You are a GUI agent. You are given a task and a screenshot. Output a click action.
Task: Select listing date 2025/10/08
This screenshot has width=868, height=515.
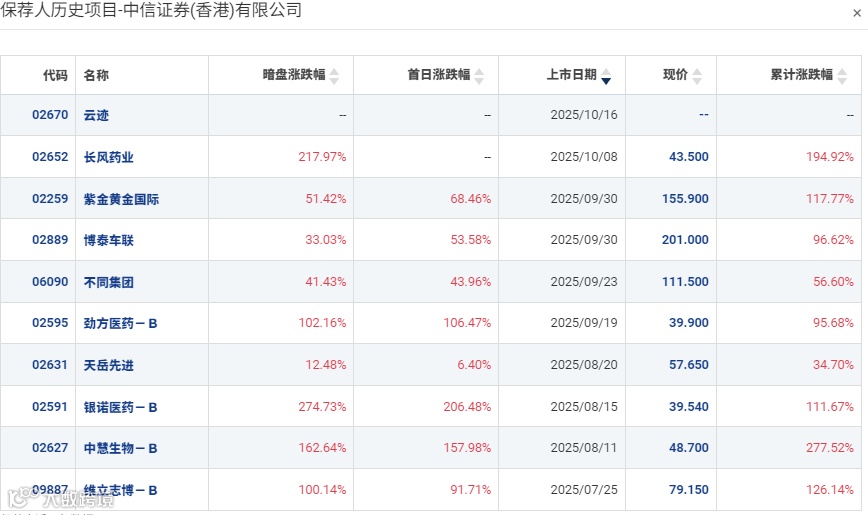583,157
